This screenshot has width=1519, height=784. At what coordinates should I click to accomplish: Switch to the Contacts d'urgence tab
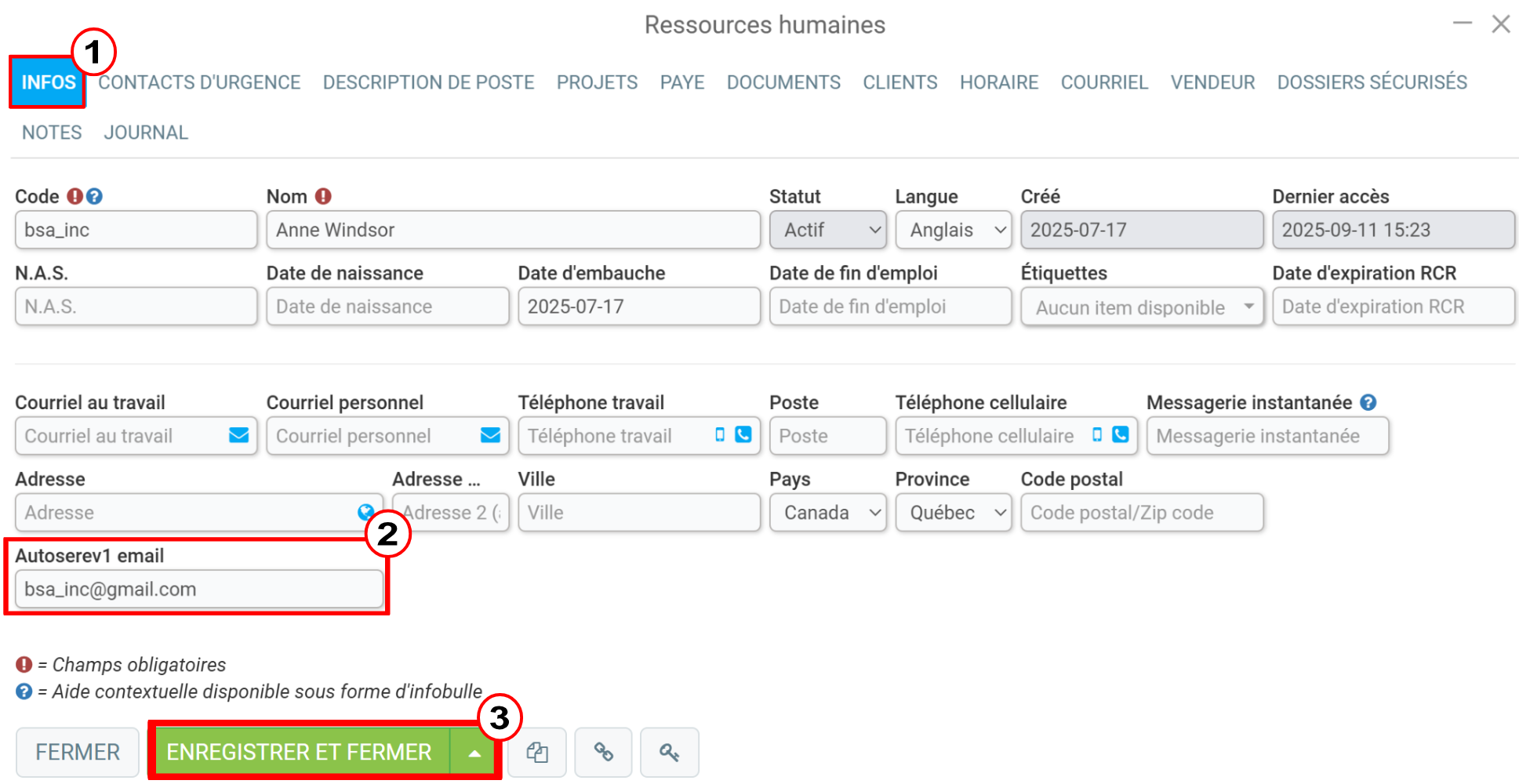point(199,82)
